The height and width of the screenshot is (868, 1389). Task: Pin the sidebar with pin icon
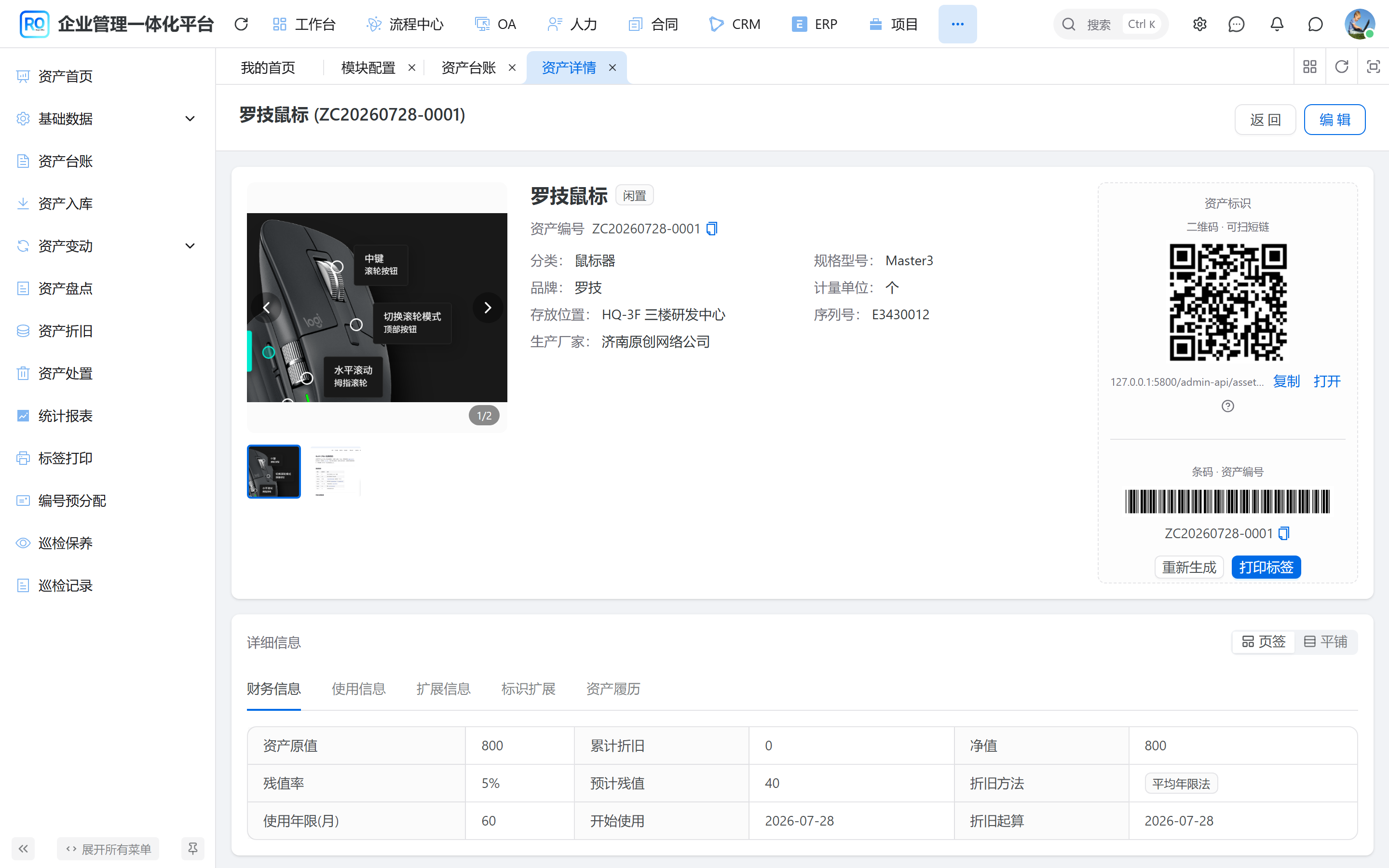pos(193,849)
